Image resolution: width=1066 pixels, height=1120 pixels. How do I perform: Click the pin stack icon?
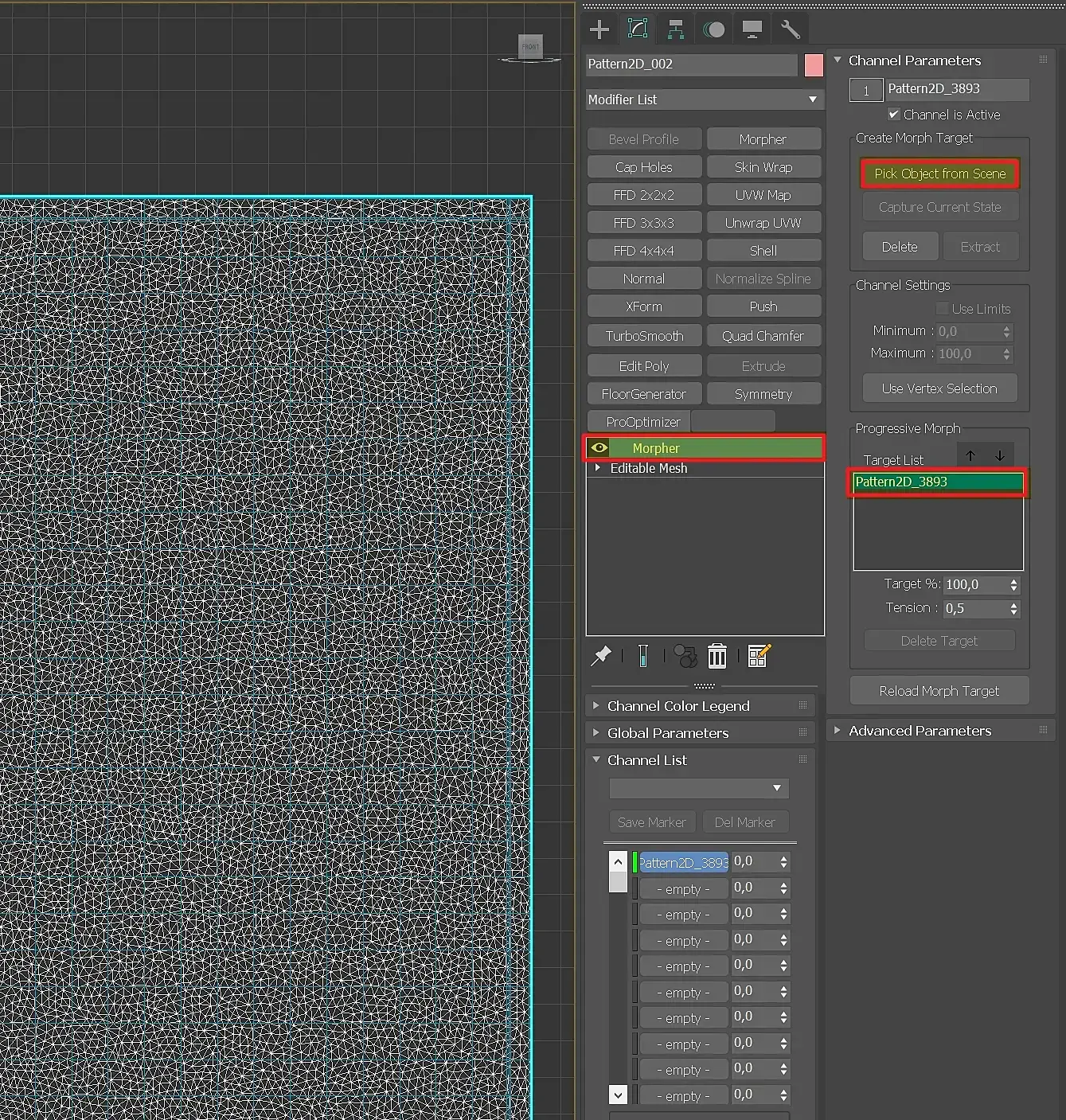tap(601, 656)
